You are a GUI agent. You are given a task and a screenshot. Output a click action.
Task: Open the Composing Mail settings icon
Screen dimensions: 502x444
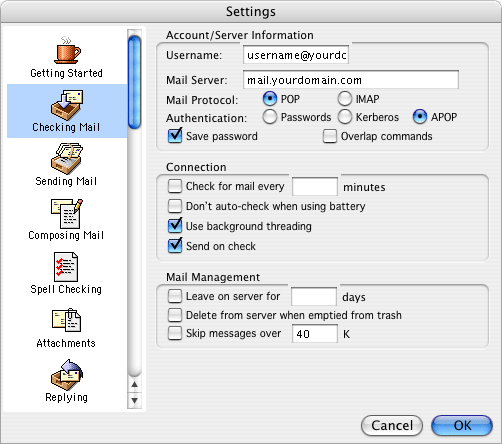click(x=67, y=214)
